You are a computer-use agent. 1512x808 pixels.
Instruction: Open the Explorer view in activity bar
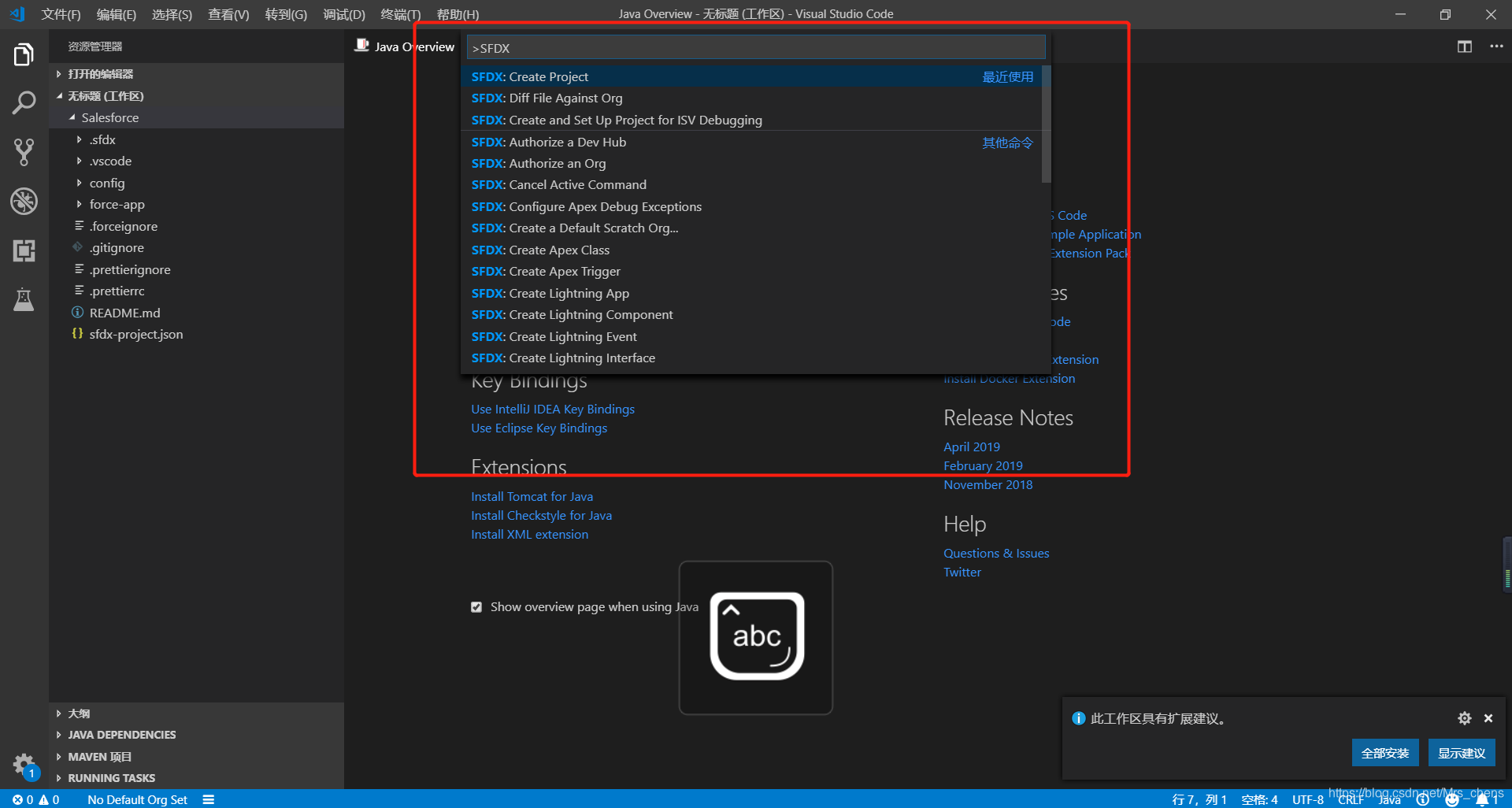point(24,55)
